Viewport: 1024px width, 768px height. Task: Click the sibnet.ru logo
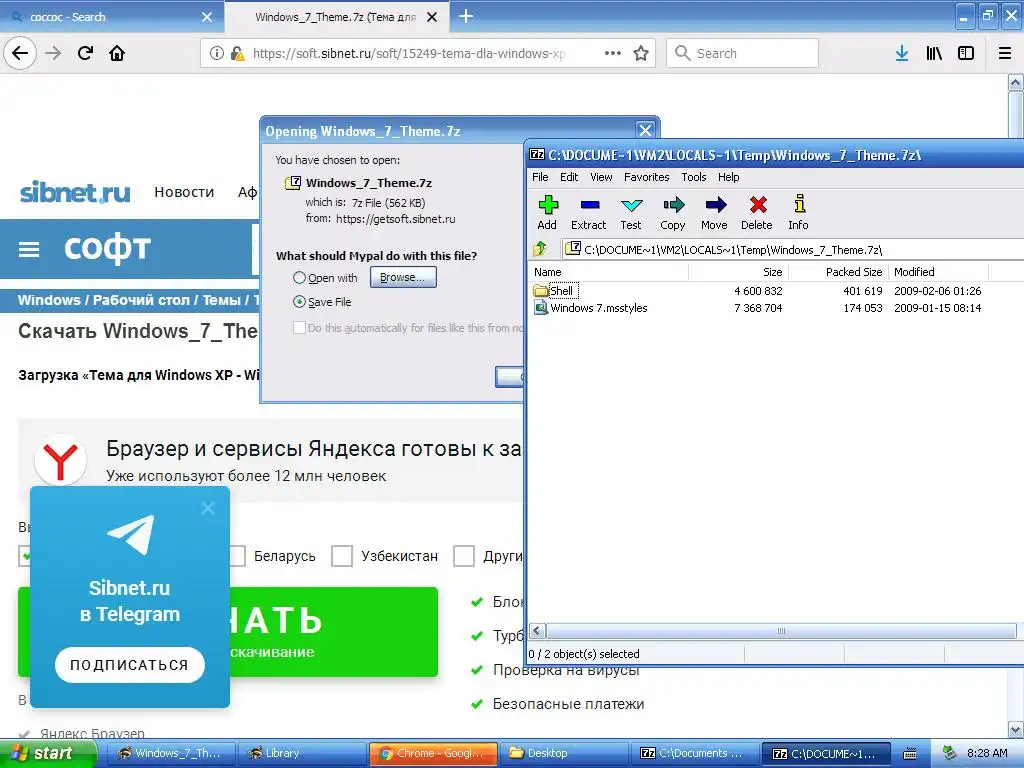(x=74, y=193)
